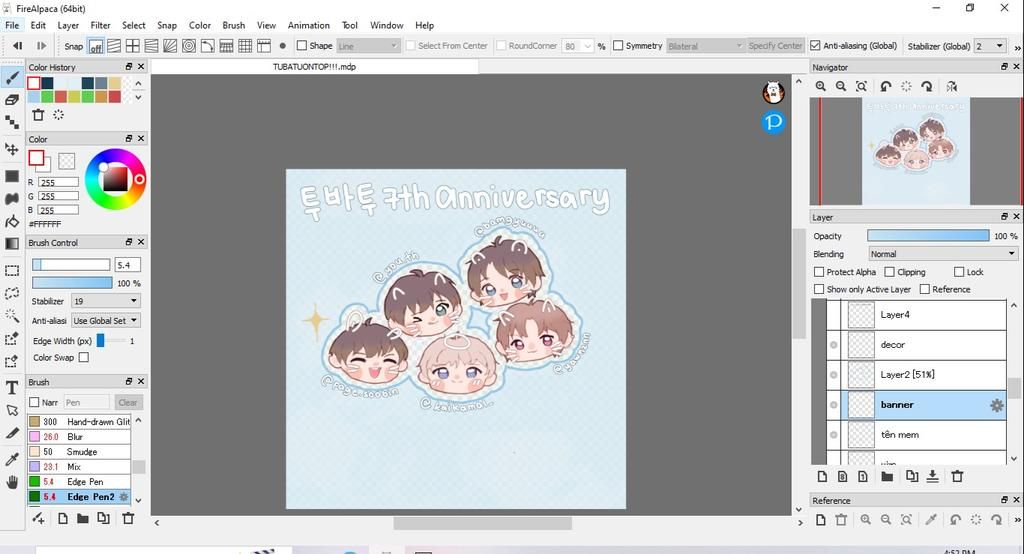
Task: Check Protect Alpha
Action: pos(819,272)
